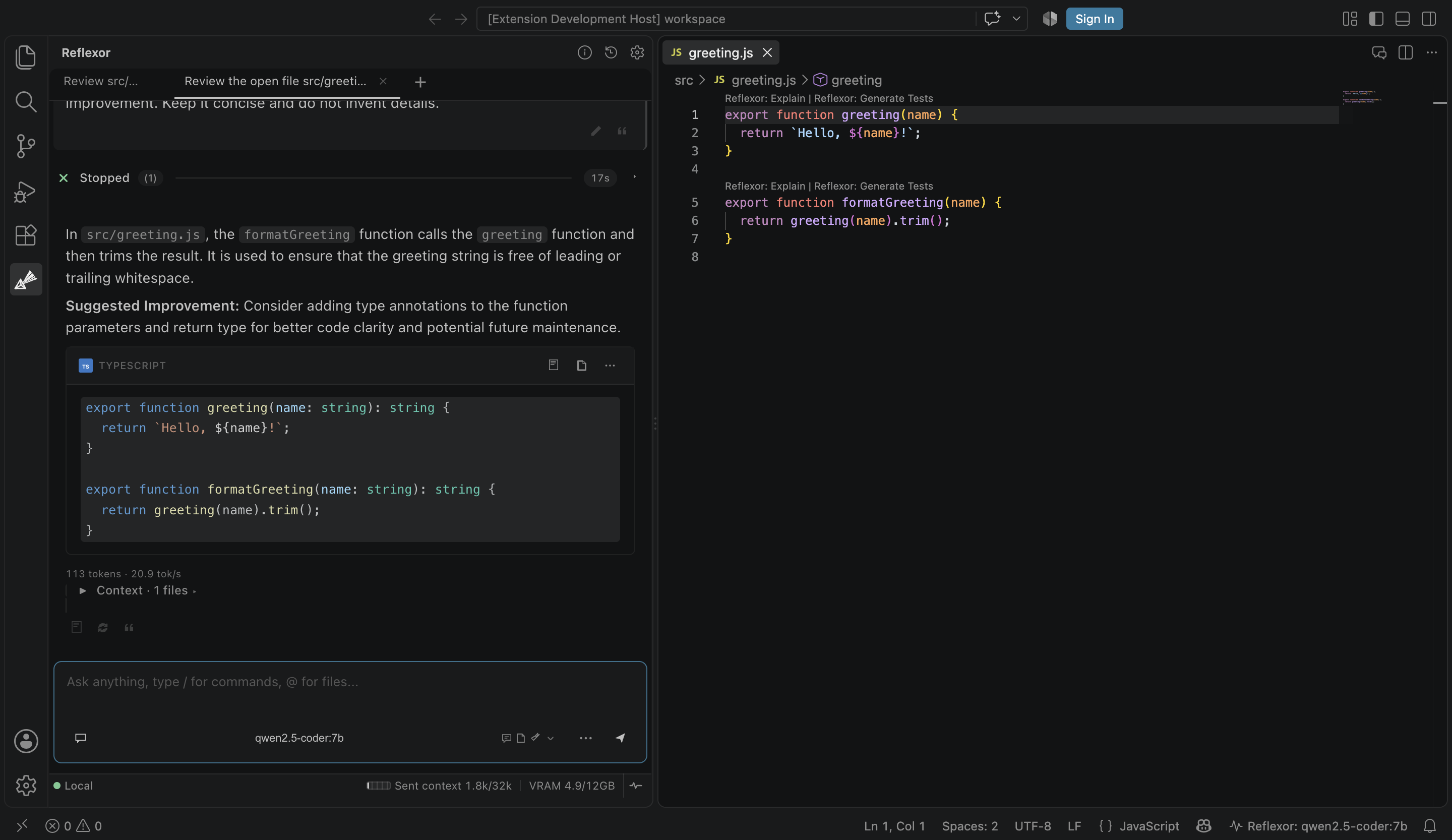Insert TypeScript code block into new file

pos(581,365)
